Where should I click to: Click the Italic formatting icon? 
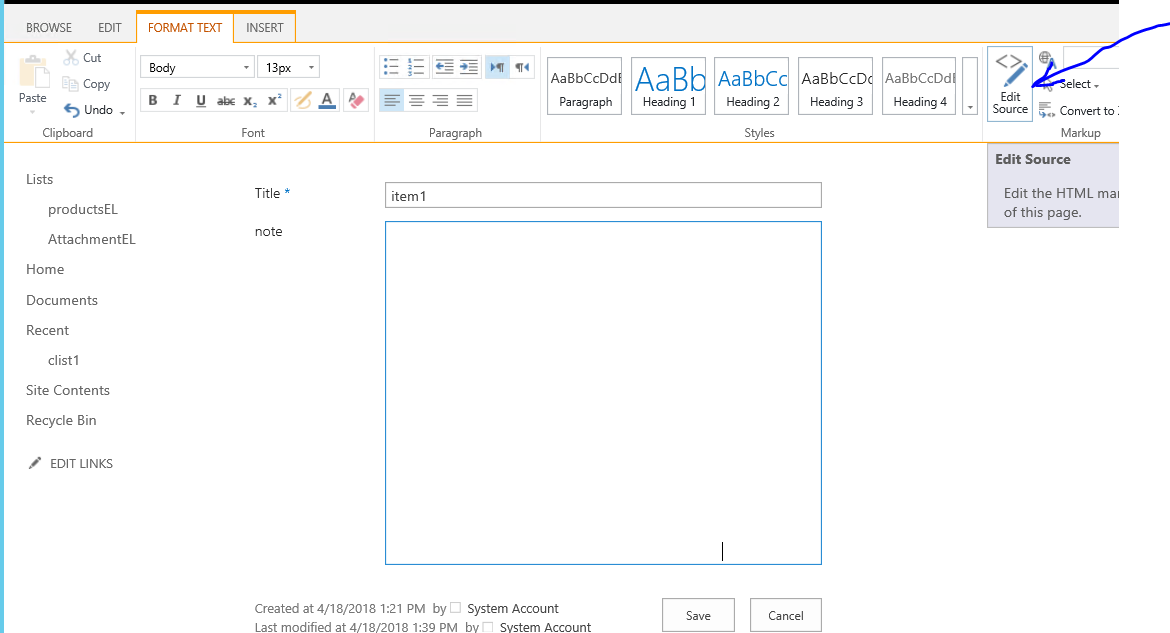pos(176,100)
